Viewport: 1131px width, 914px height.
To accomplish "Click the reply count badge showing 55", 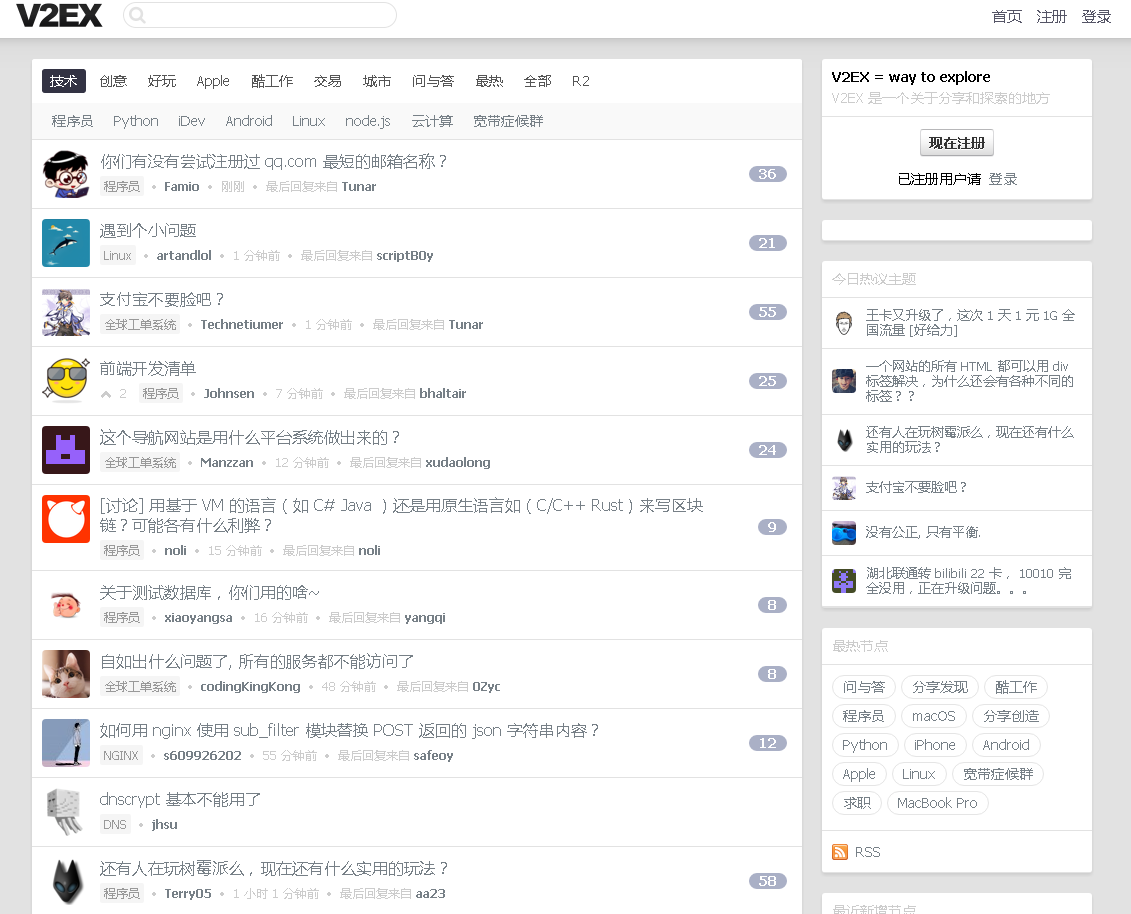I will coord(766,312).
